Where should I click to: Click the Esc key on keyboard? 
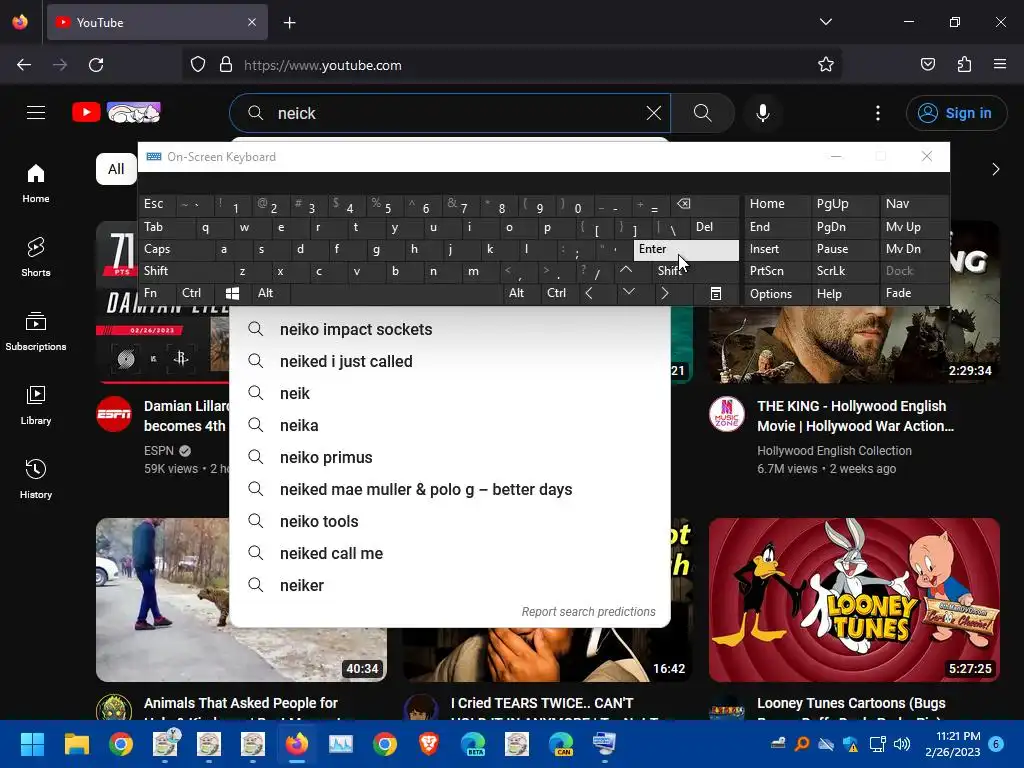coord(157,204)
